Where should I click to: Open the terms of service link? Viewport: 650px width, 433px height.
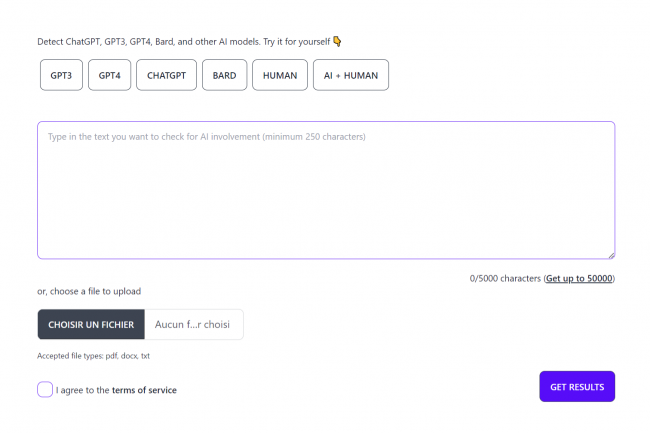click(144, 390)
